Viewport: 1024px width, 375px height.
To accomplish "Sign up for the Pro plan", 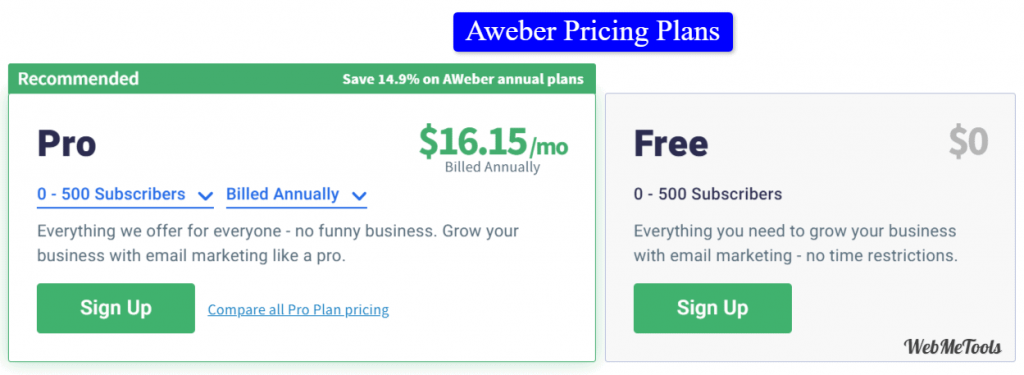I will pyautogui.click(x=116, y=308).
